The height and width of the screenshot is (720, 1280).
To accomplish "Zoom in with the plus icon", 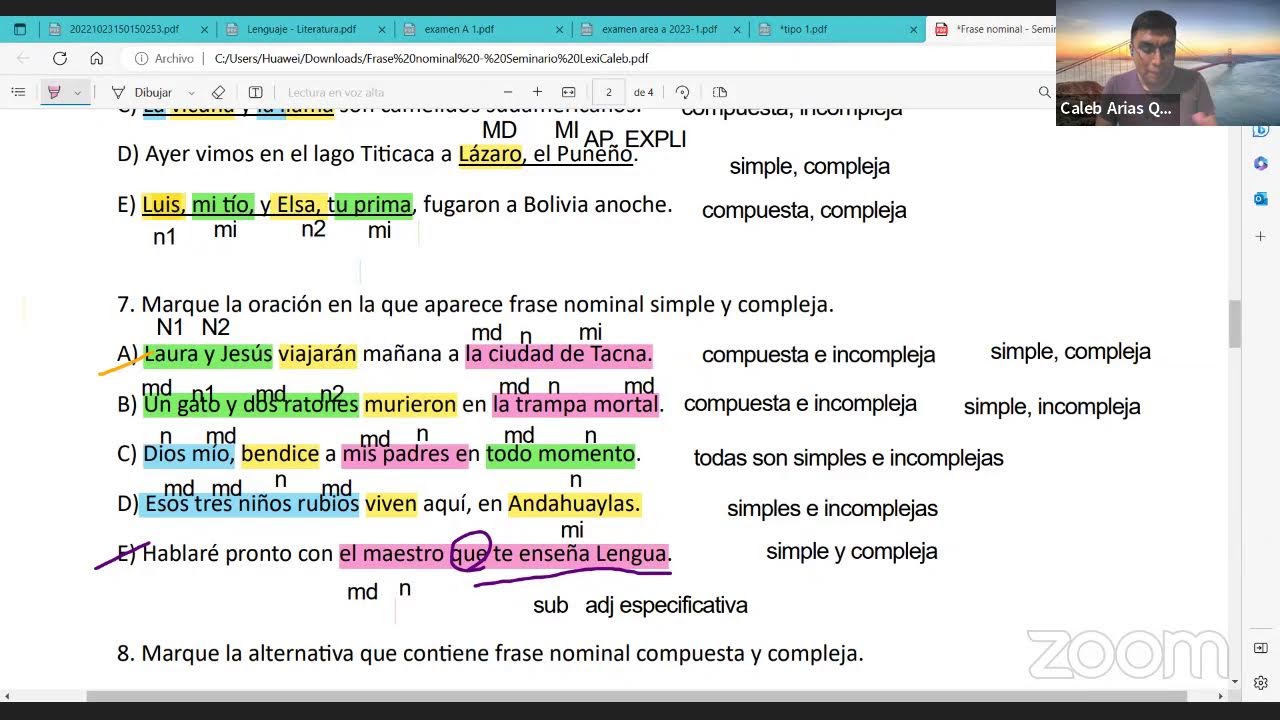I will 537,92.
